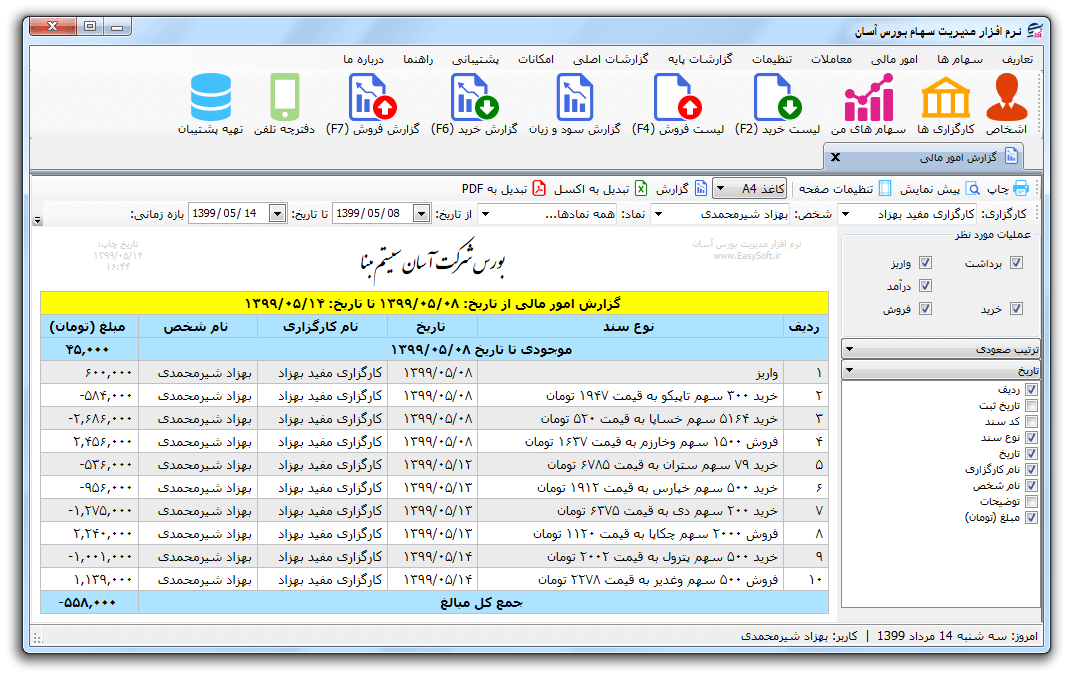Open گزارشات اصلی menu
1070x676 pixels.
(x=611, y=59)
